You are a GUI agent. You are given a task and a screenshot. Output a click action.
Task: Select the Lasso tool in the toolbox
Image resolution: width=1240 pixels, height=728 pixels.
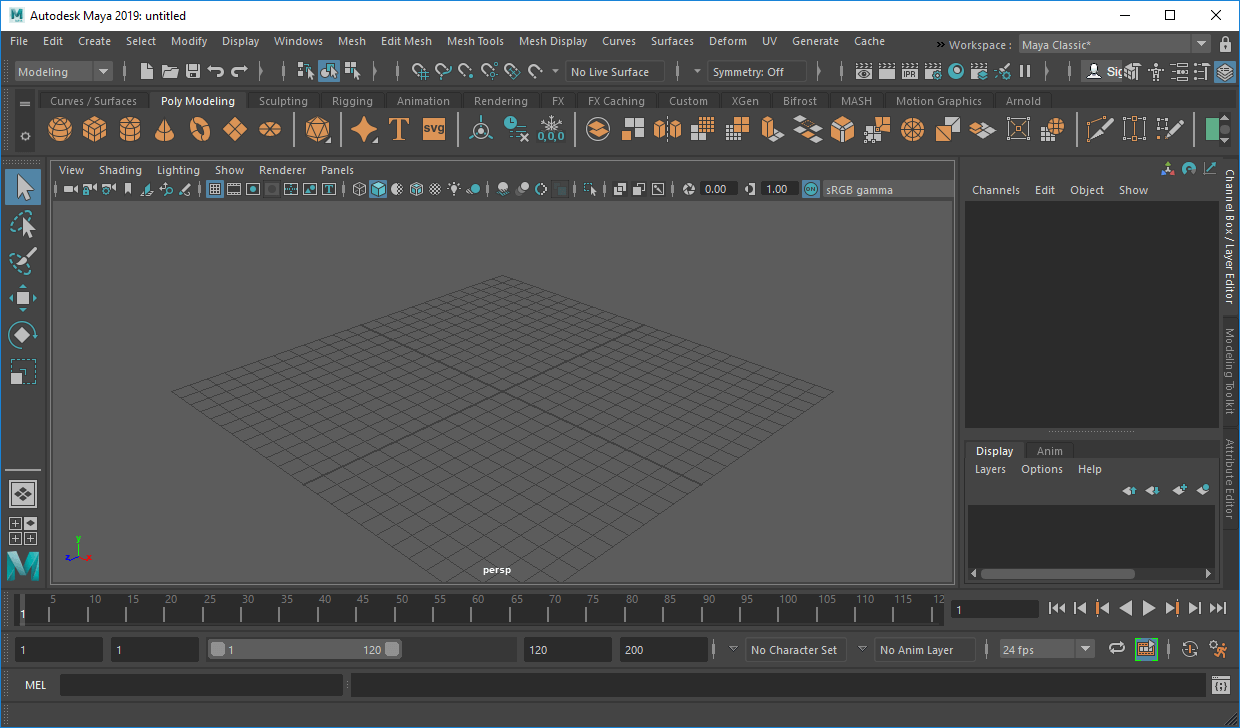pos(23,224)
